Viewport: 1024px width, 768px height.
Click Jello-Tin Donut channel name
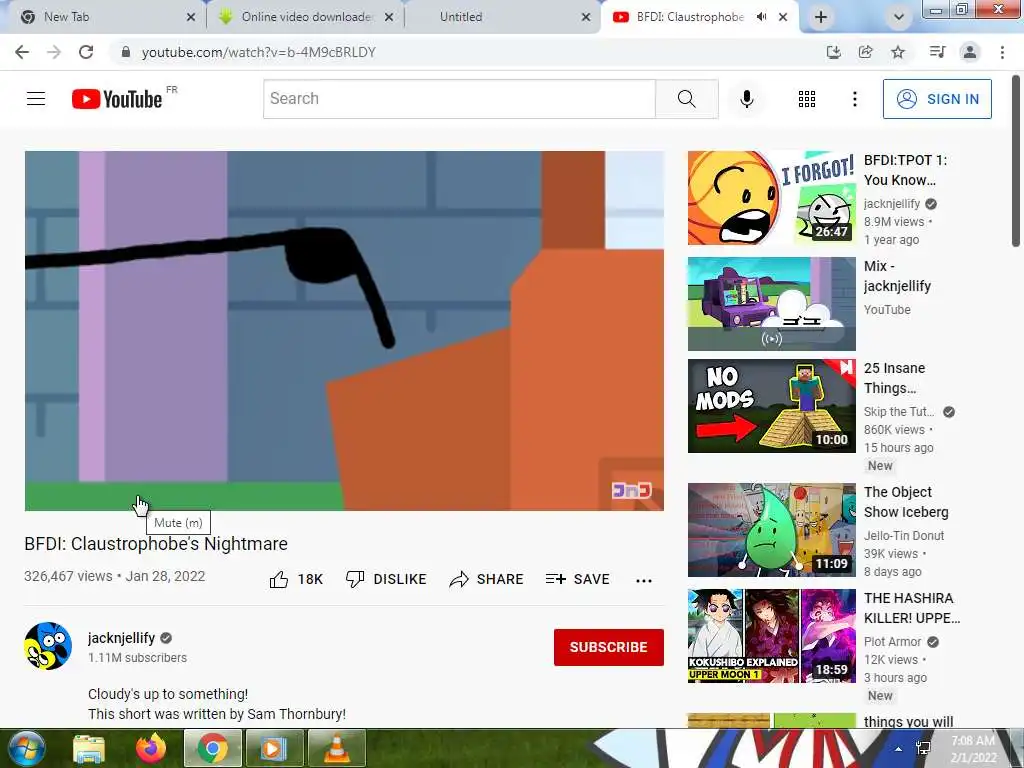(x=904, y=536)
